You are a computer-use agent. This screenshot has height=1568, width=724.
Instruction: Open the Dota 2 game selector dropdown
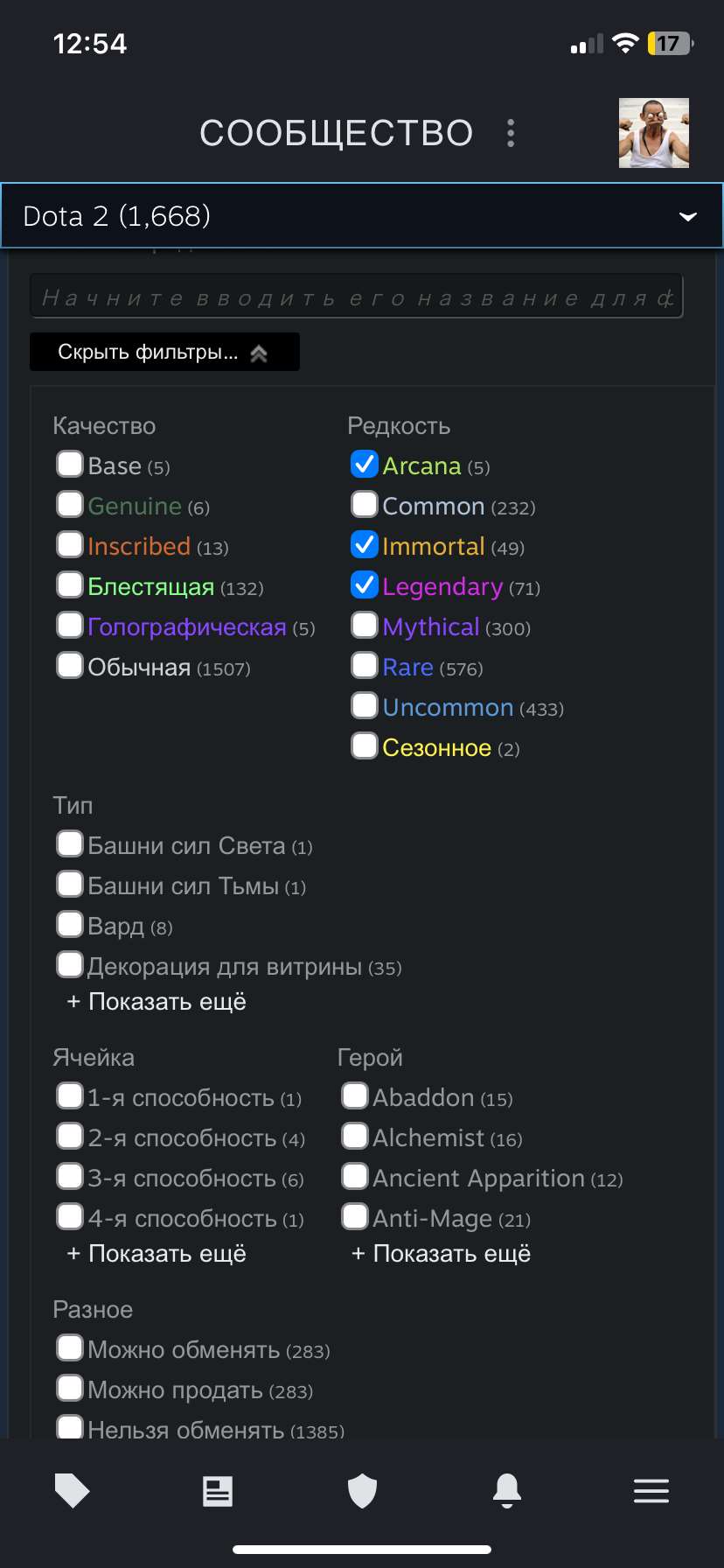(x=362, y=215)
